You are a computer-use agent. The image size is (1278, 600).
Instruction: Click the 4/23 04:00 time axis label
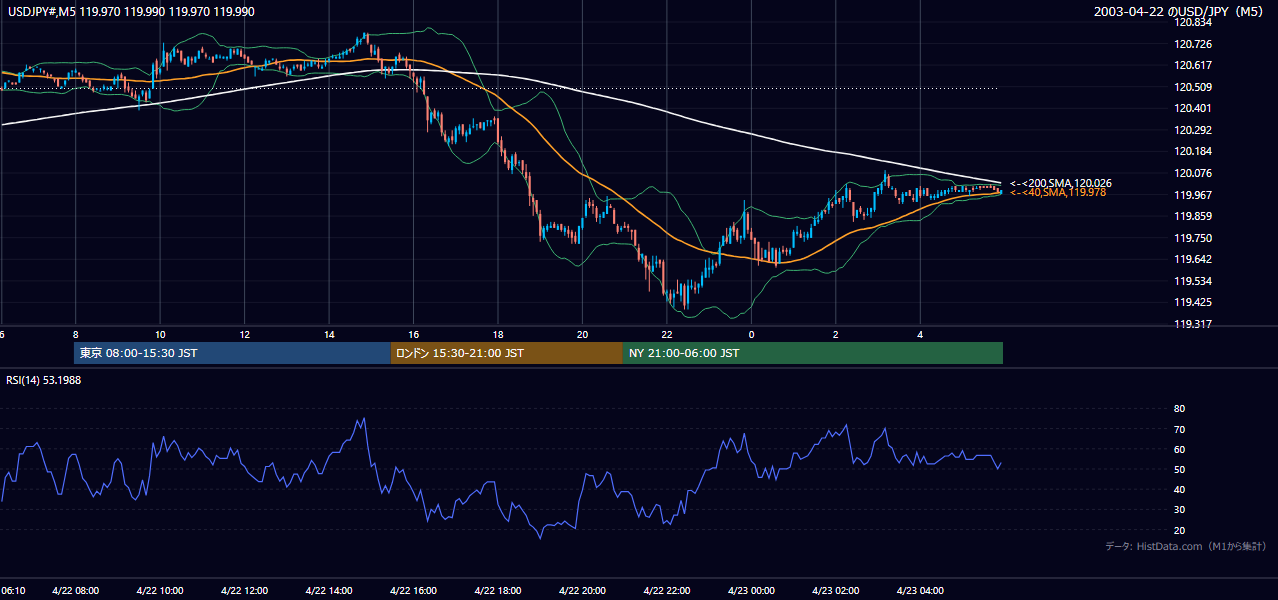tap(920, 591)
